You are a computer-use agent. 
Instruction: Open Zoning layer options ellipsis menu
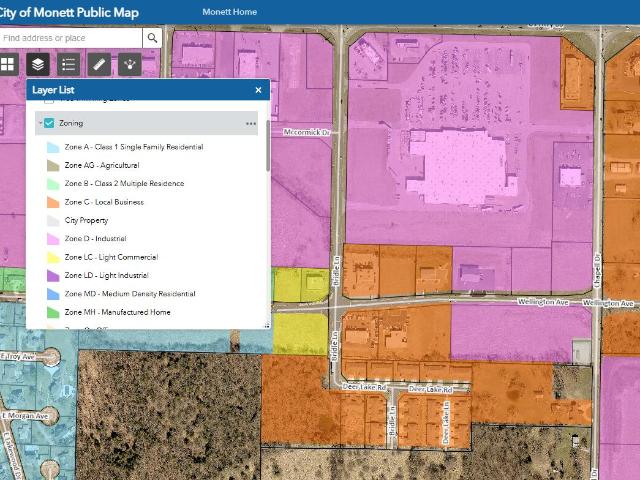point(251,123)
